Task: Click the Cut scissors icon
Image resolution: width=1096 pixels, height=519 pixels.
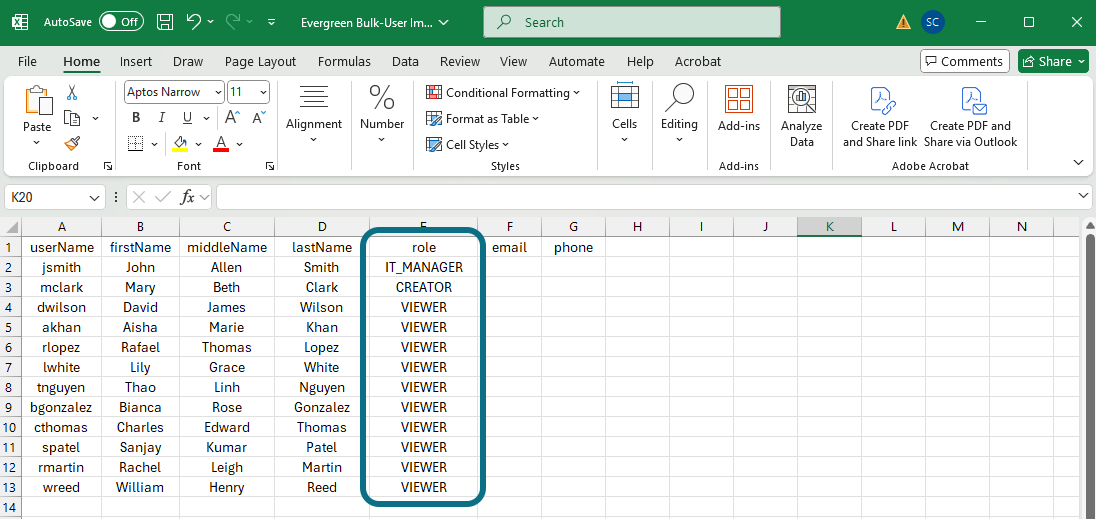Action: (x=72, y=92)
